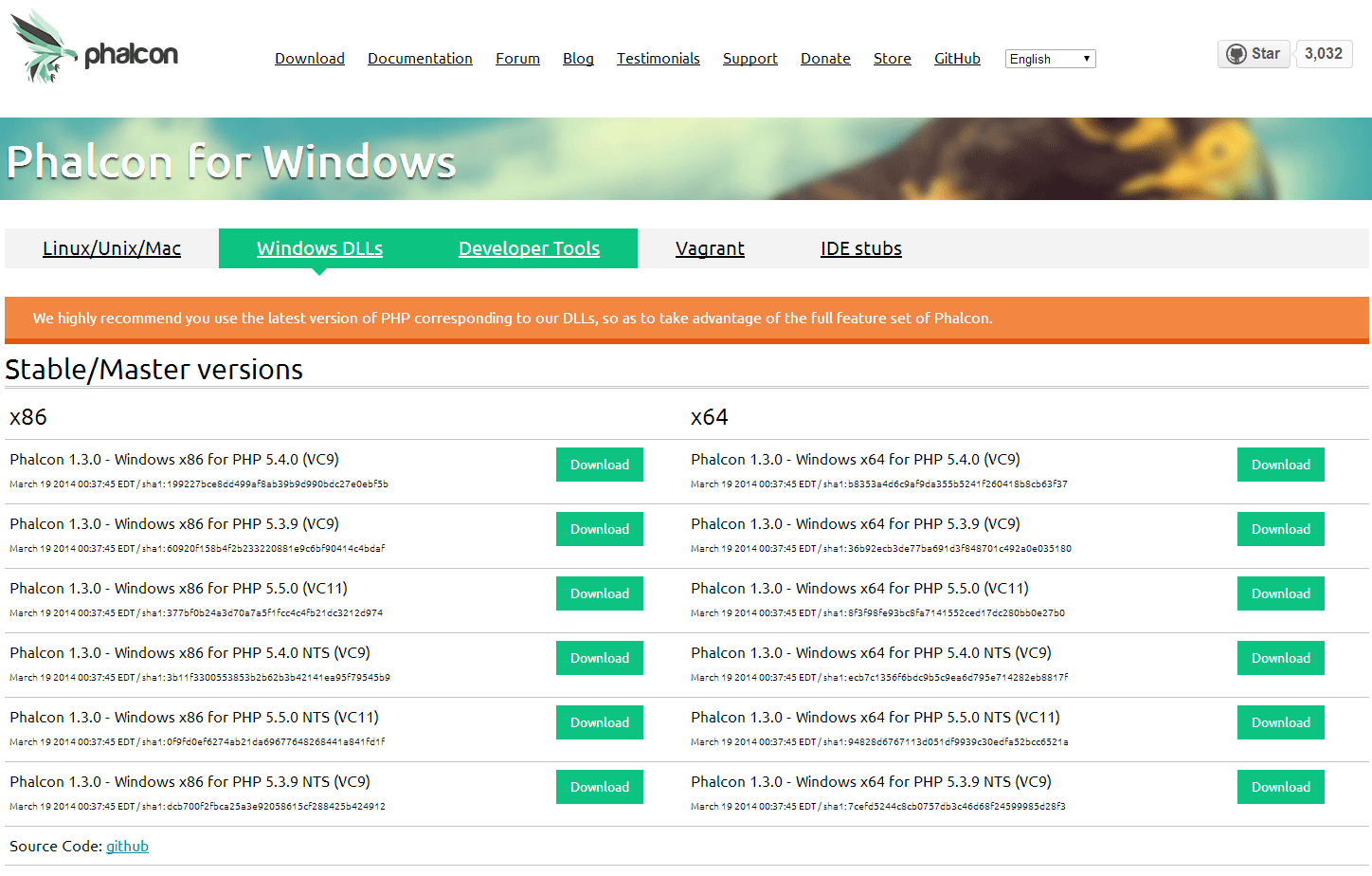Open the Download nav link

coord(310,59)
